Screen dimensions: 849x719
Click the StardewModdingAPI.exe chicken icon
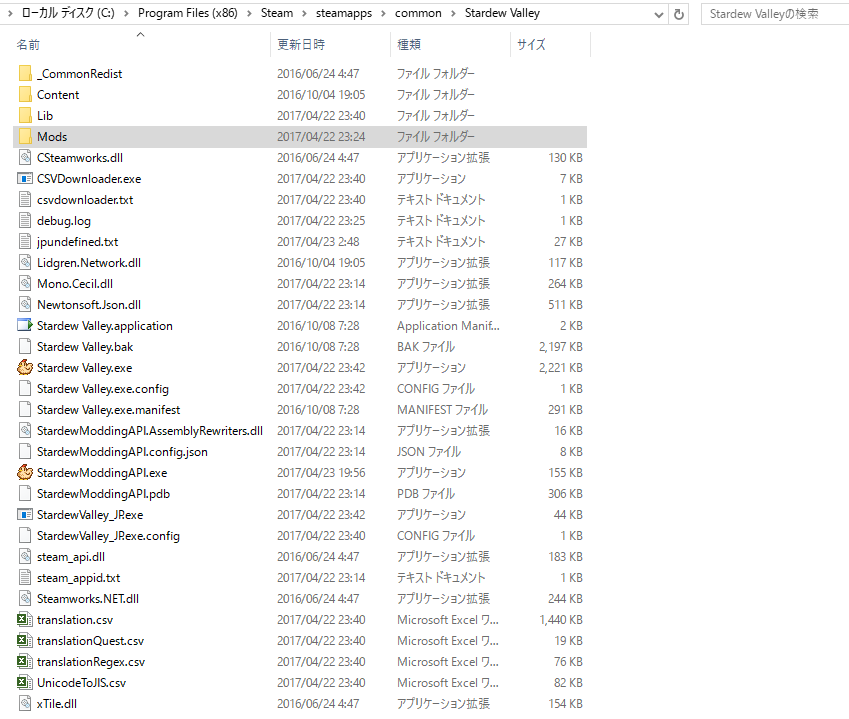(25, 473)
